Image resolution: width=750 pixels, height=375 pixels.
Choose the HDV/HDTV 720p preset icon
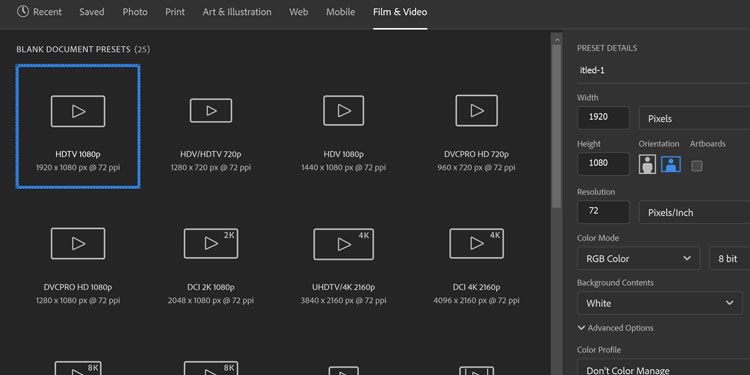(x=211, y=110)
